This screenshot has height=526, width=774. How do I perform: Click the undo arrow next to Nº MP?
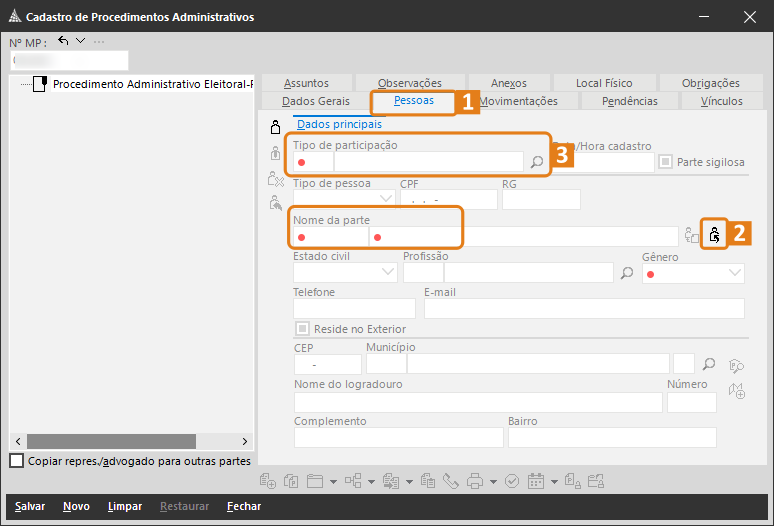click(x=63, y=40)
